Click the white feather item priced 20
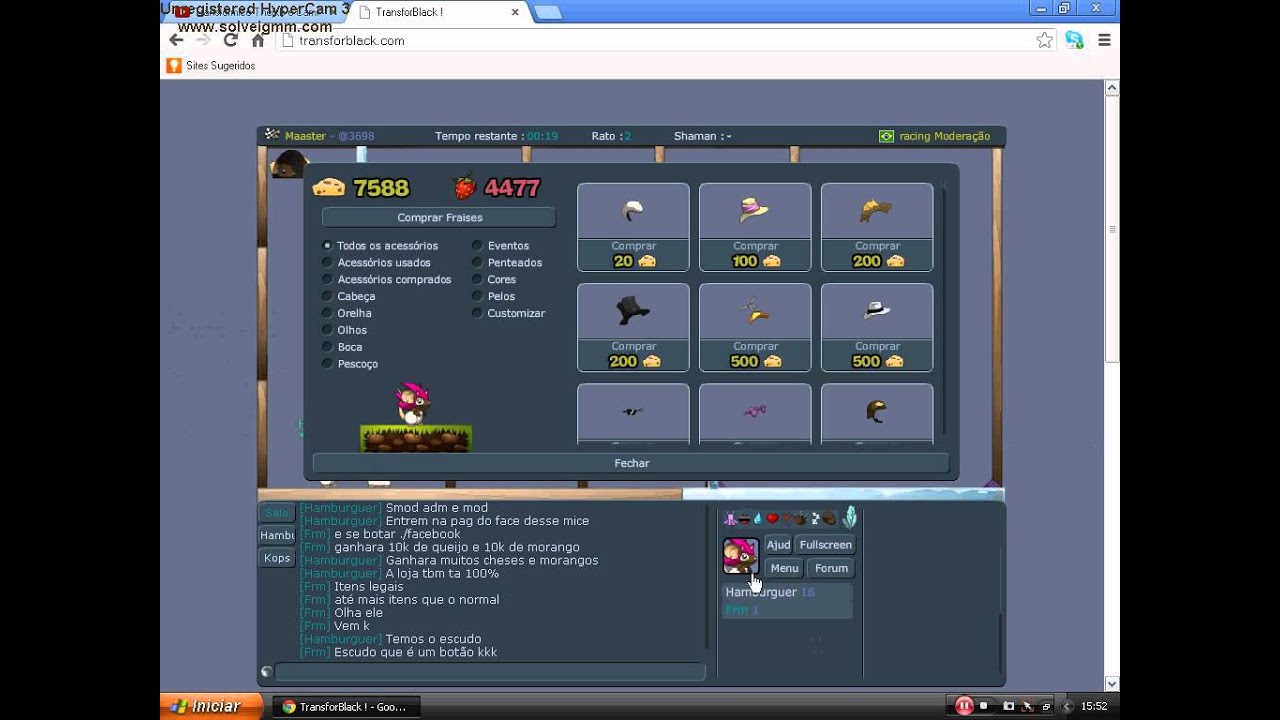 632,210
